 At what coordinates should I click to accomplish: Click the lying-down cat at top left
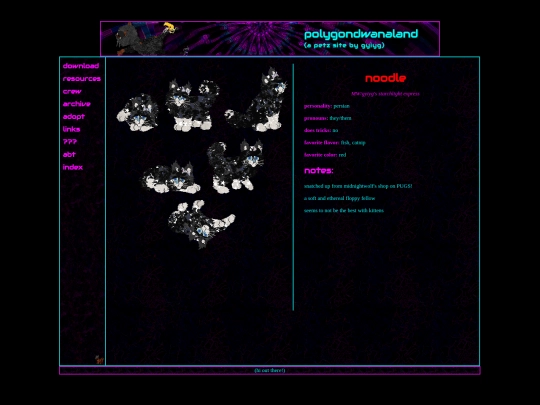click(138, 113)
